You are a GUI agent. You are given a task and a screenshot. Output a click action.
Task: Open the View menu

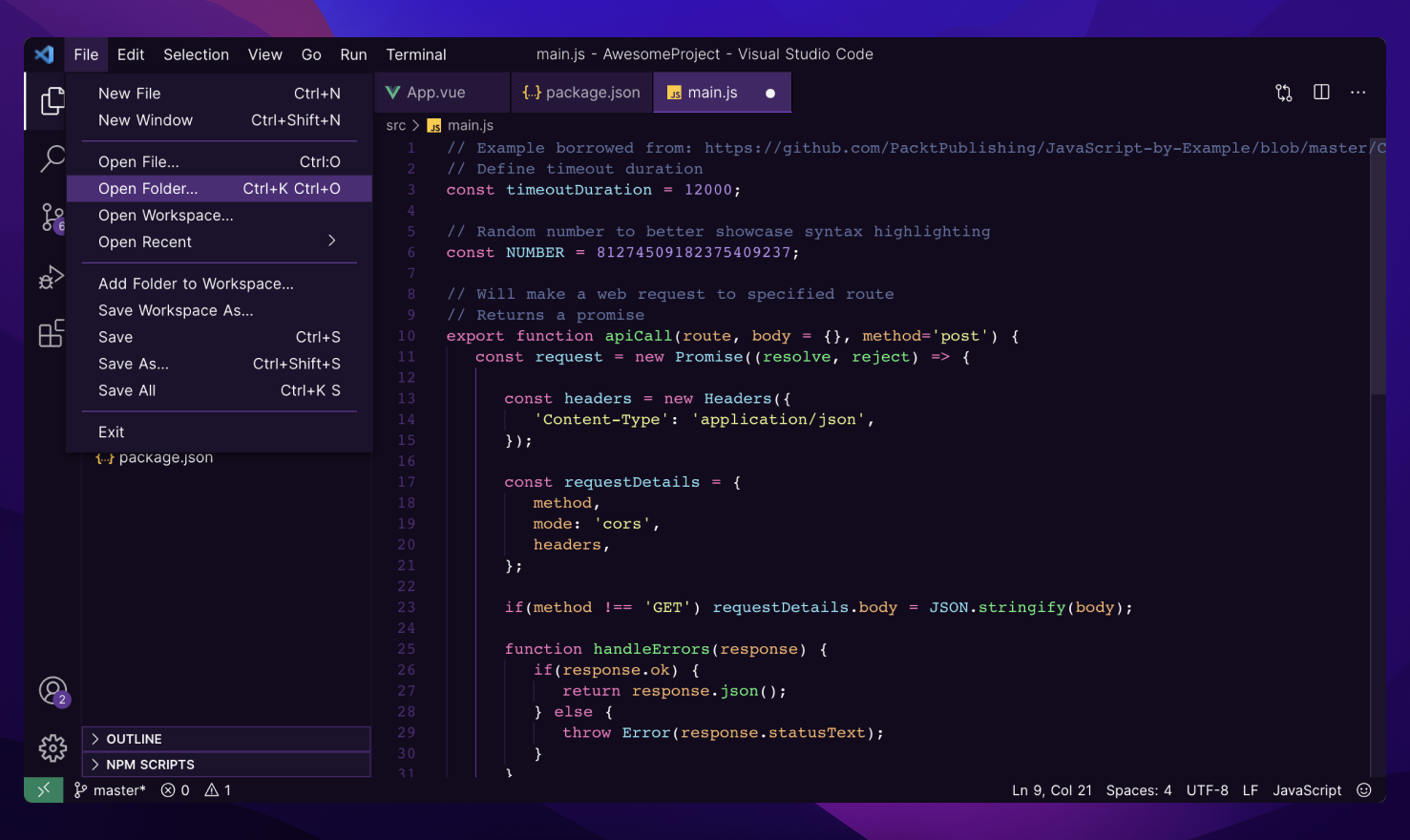(264, 54)
